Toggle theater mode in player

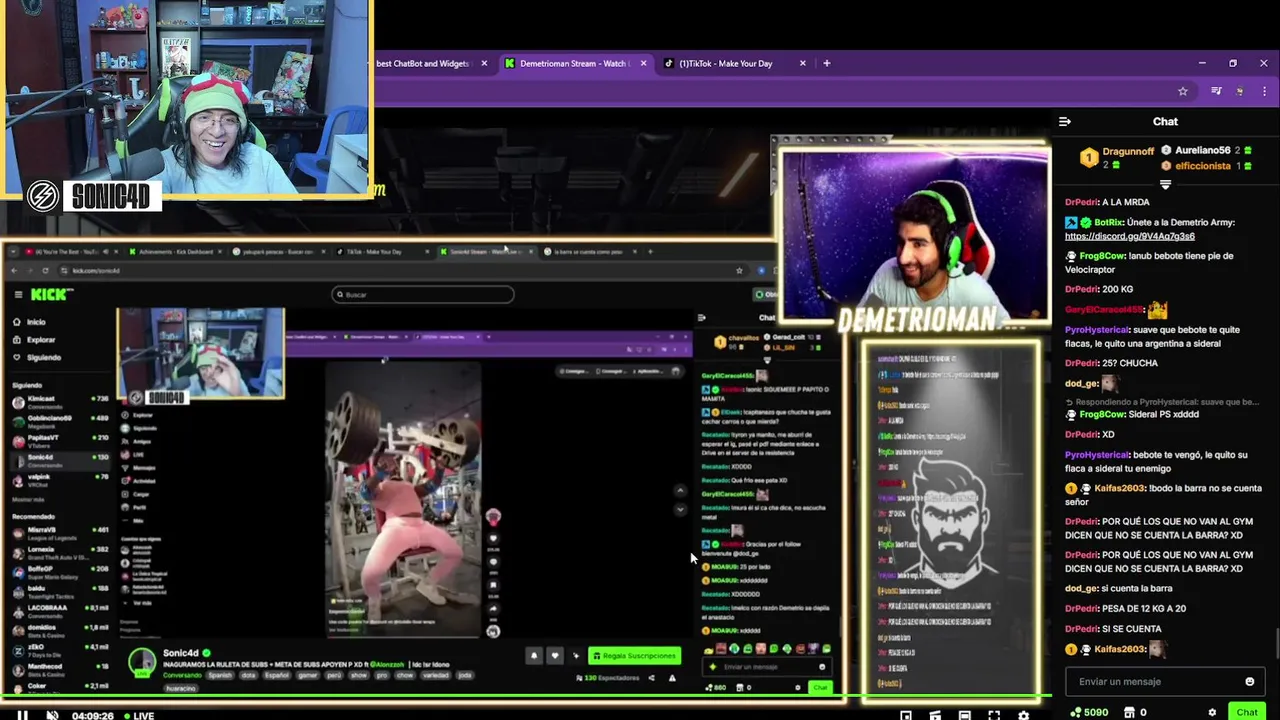pos(964,715)
